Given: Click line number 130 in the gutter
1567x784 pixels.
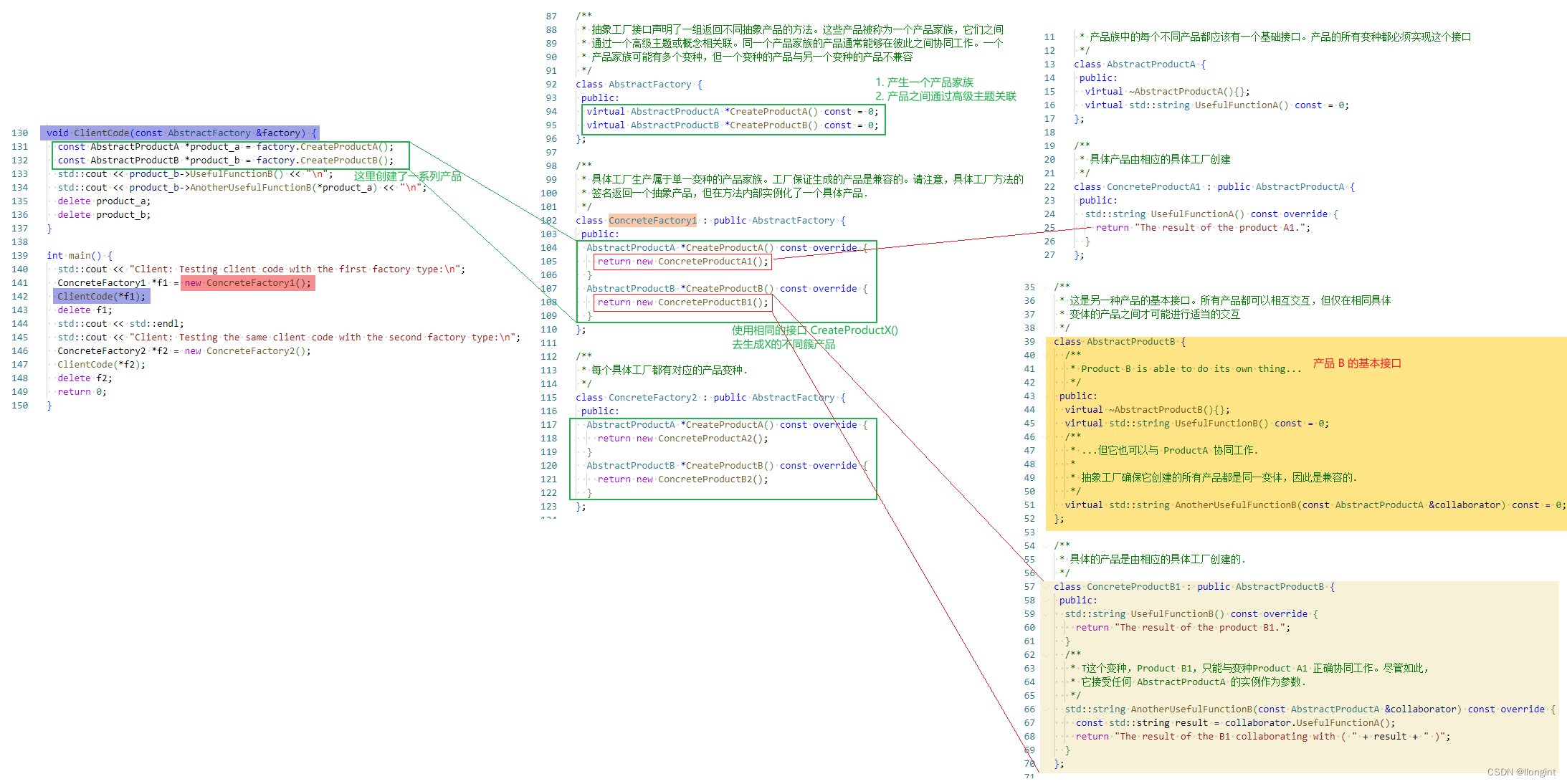Looking at the screenshot, I should 19,133.
